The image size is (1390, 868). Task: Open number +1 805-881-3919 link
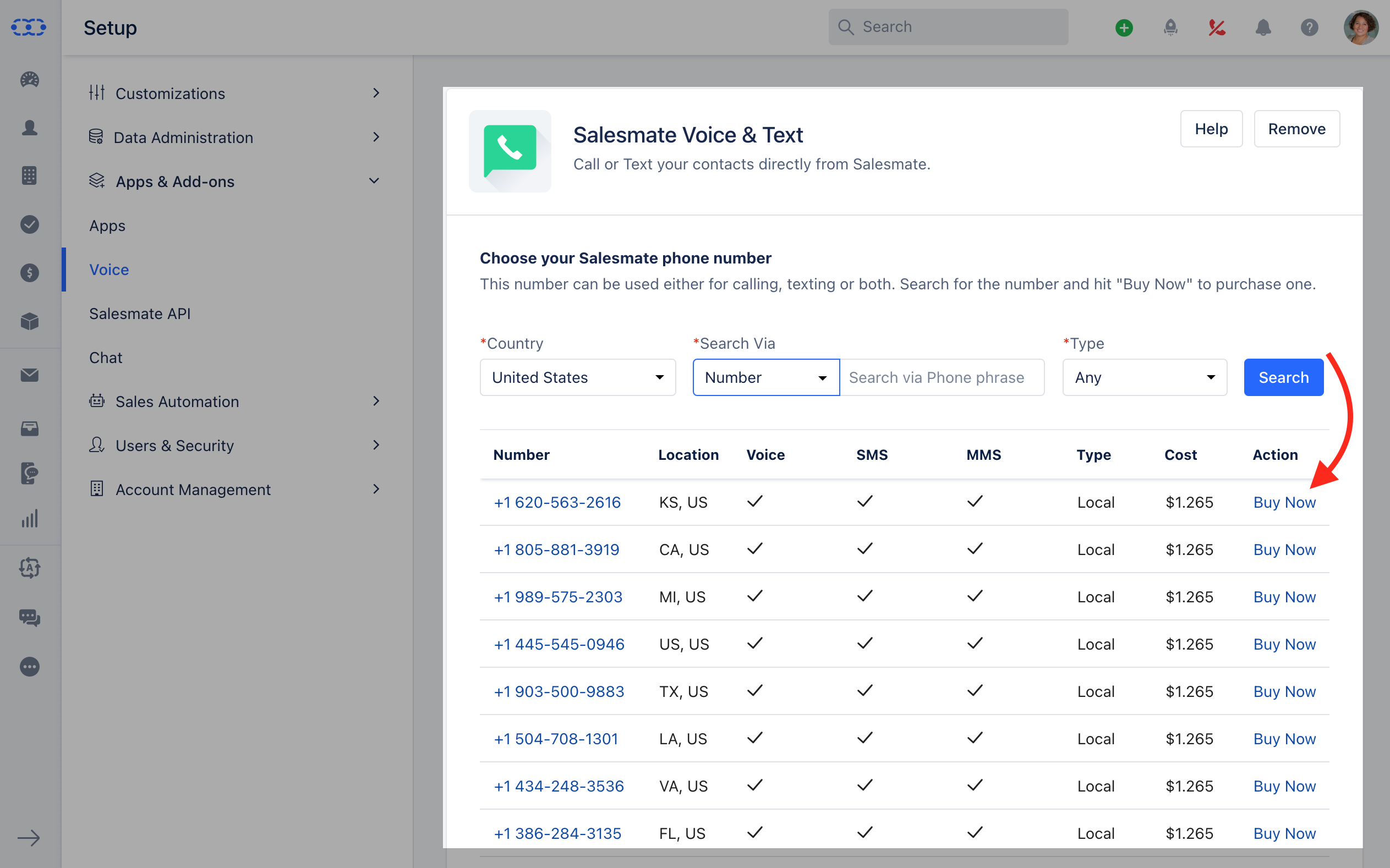coord(556,550)
